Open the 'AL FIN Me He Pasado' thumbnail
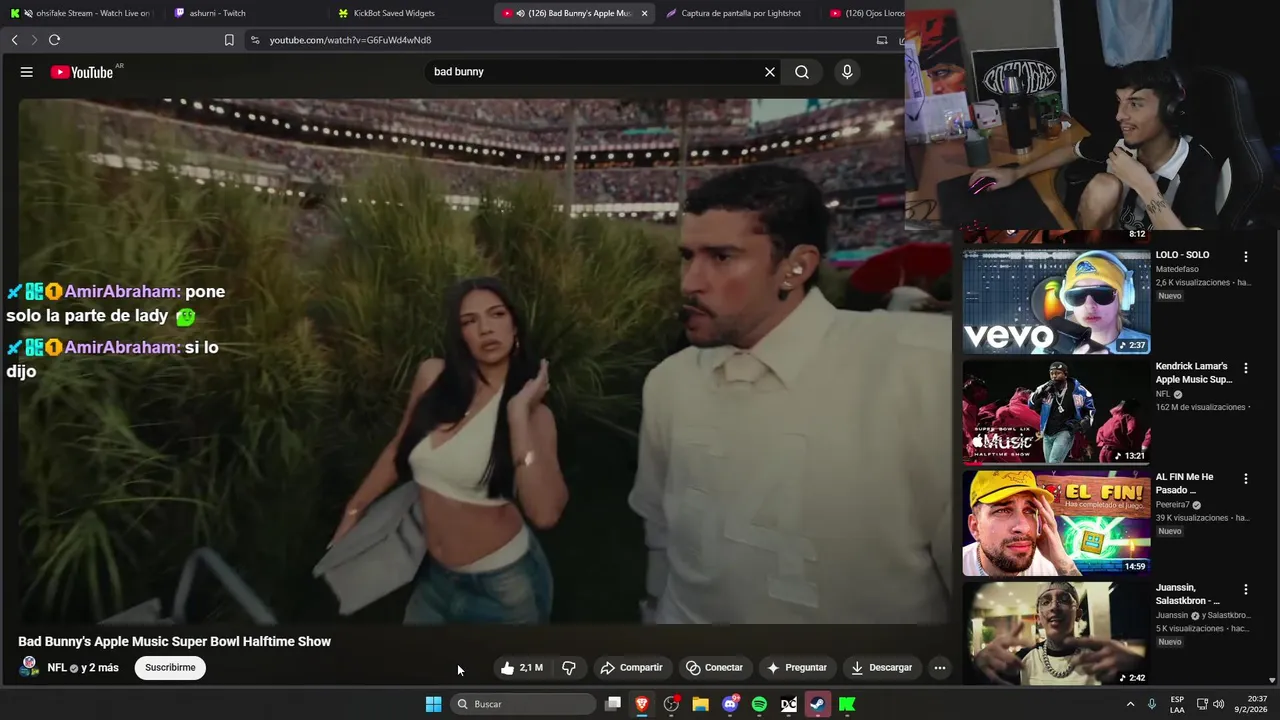The image size is (1280, 720). 1056,523
